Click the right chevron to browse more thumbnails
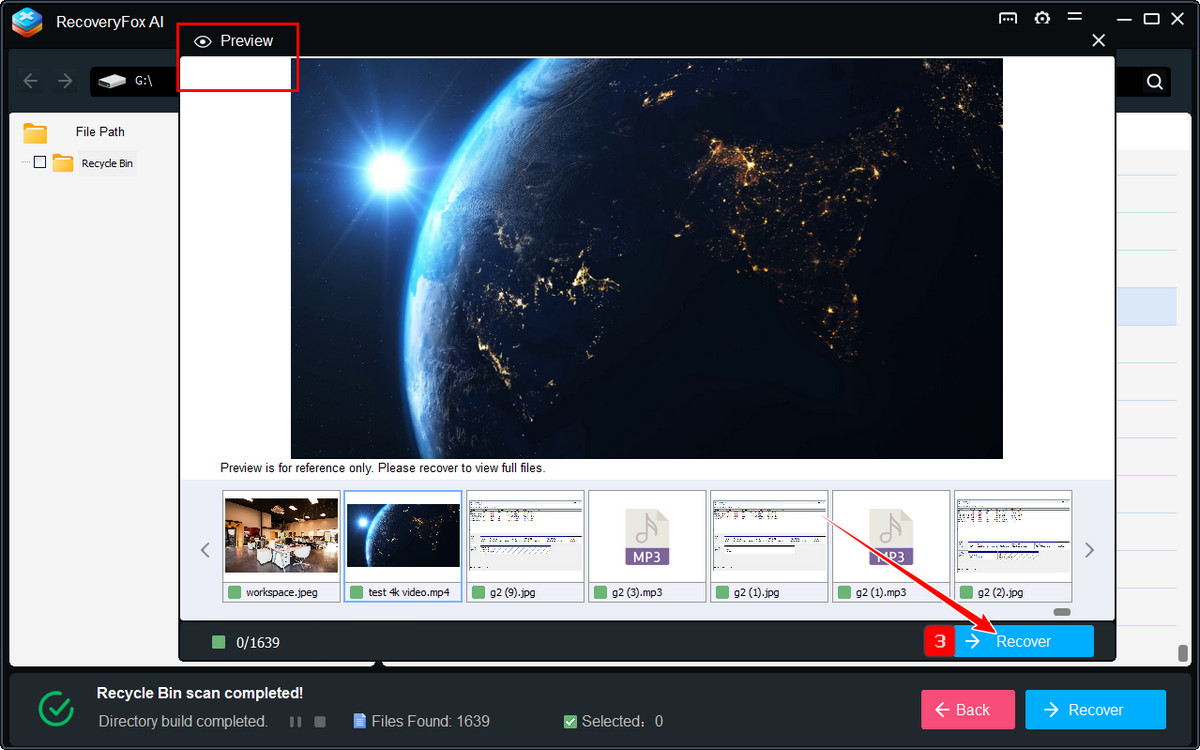 1090,549
